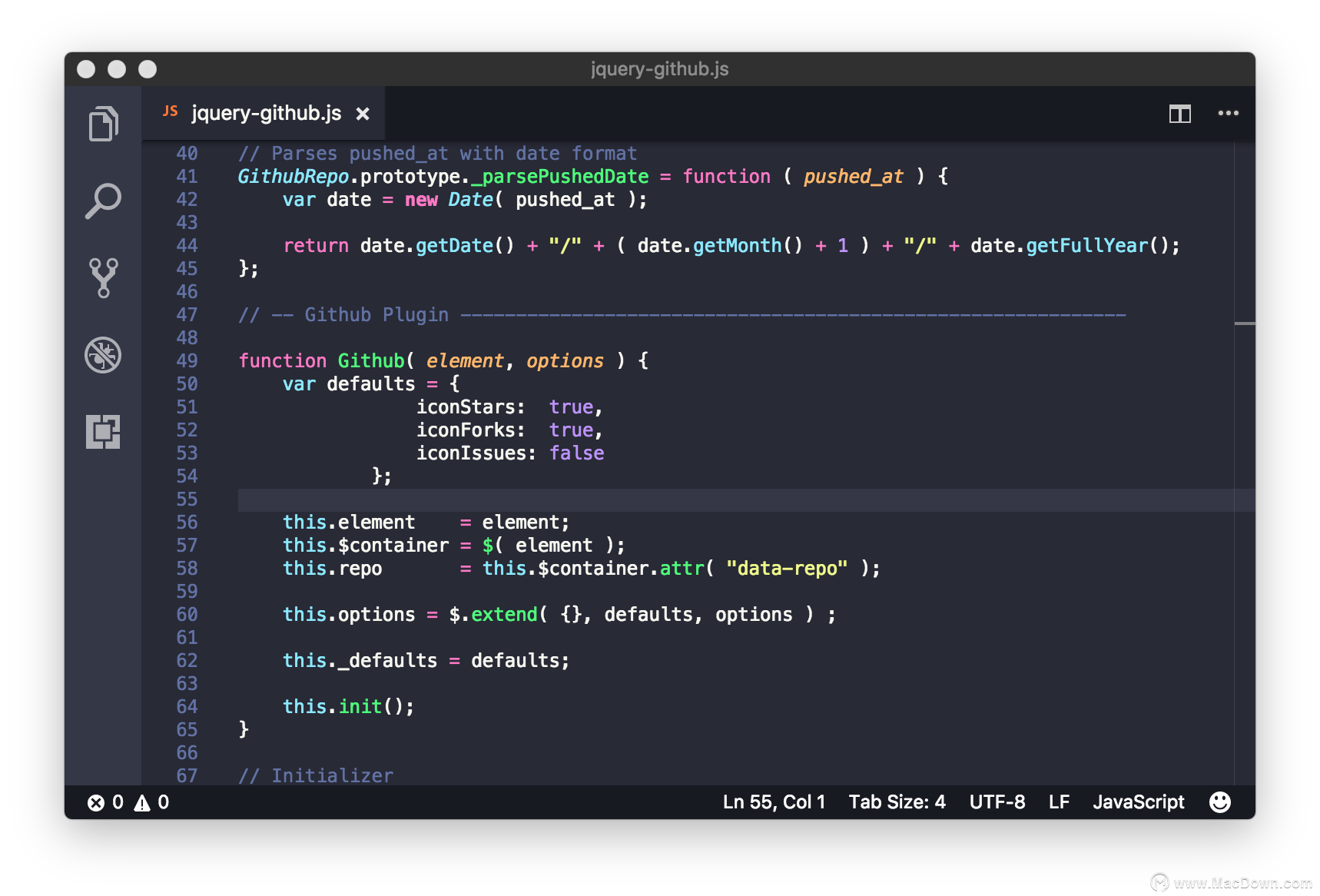Viewport: 1320px width, 896px height.
Task: Click the '// Initializer' comment
Action: [x=316, y=775]
